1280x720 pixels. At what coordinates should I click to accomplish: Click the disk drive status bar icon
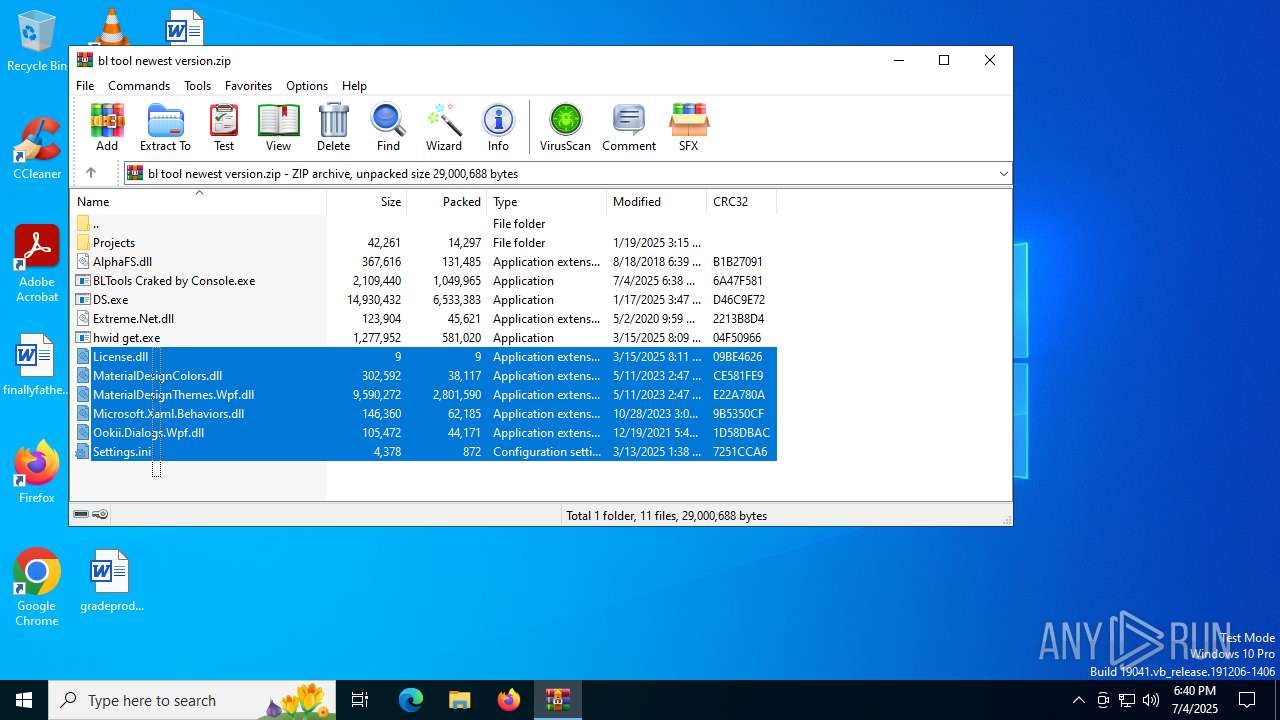coord(81,515)
